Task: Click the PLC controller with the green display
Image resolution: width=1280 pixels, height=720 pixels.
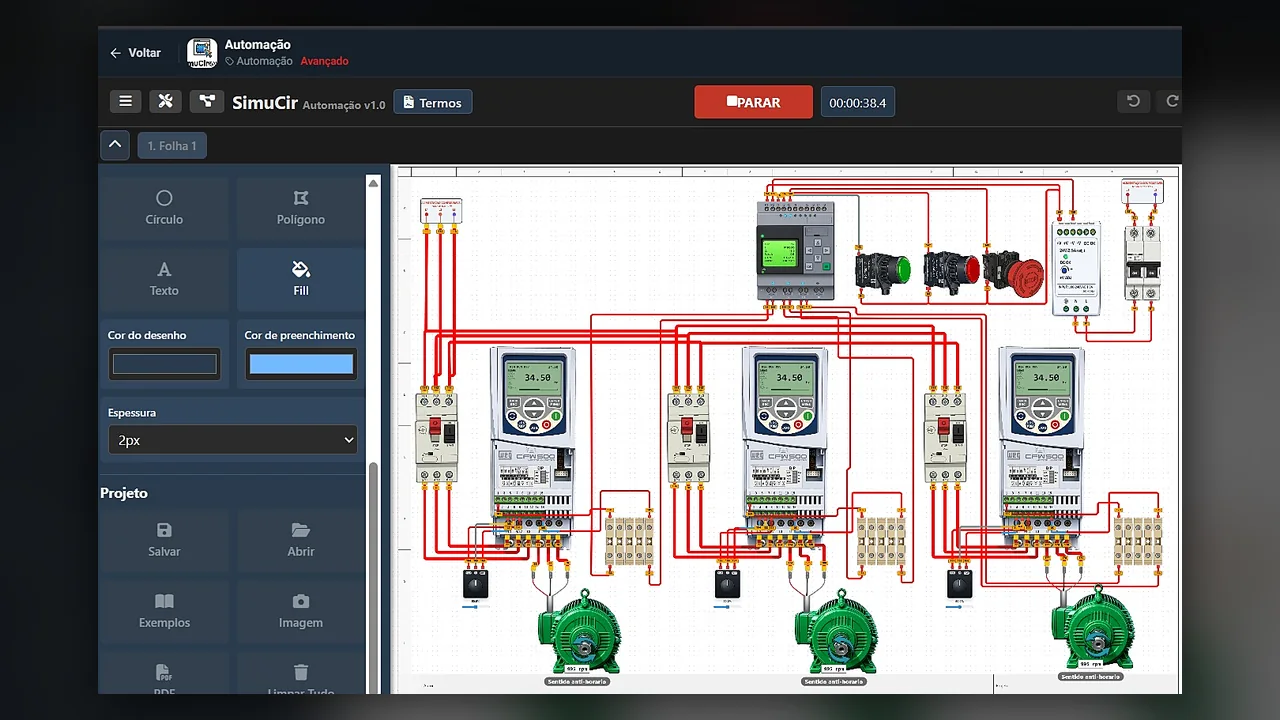Action: (795, 251)
